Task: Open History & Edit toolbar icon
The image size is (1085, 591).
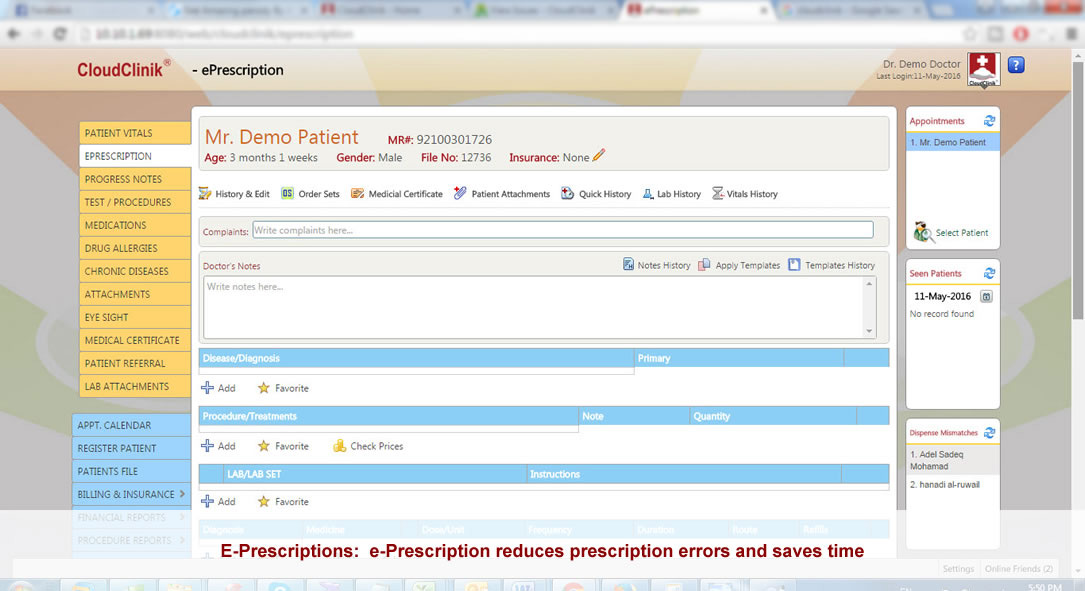Action: pyautogui.click(x=205, y=194)
